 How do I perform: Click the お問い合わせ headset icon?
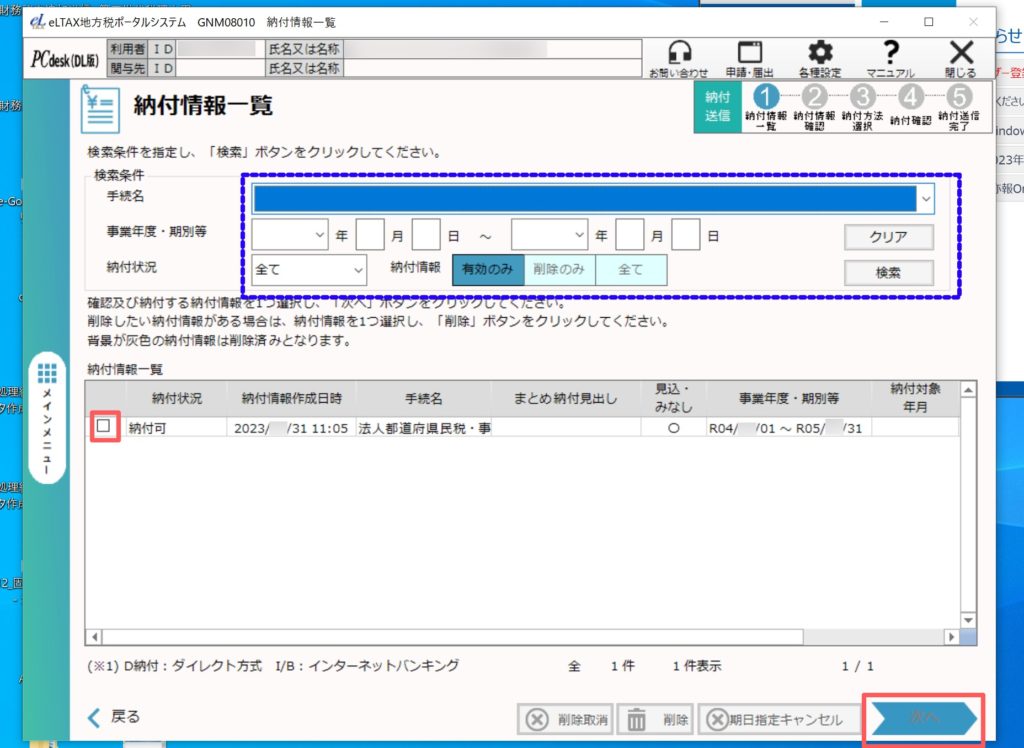[678, 55]
